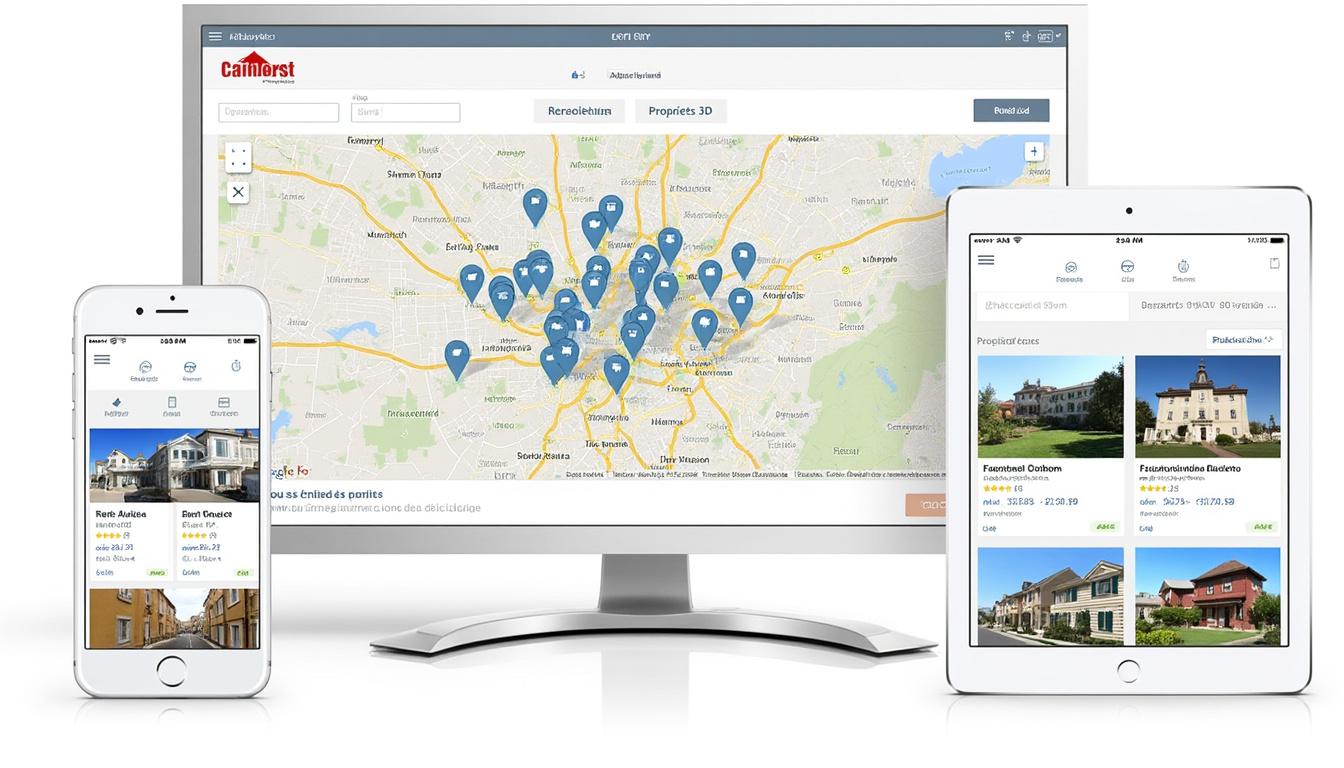Open the dropdown arrow in the browser toolbar
The width and height of the screenshot is (1344, 768).
point(1057,35)
